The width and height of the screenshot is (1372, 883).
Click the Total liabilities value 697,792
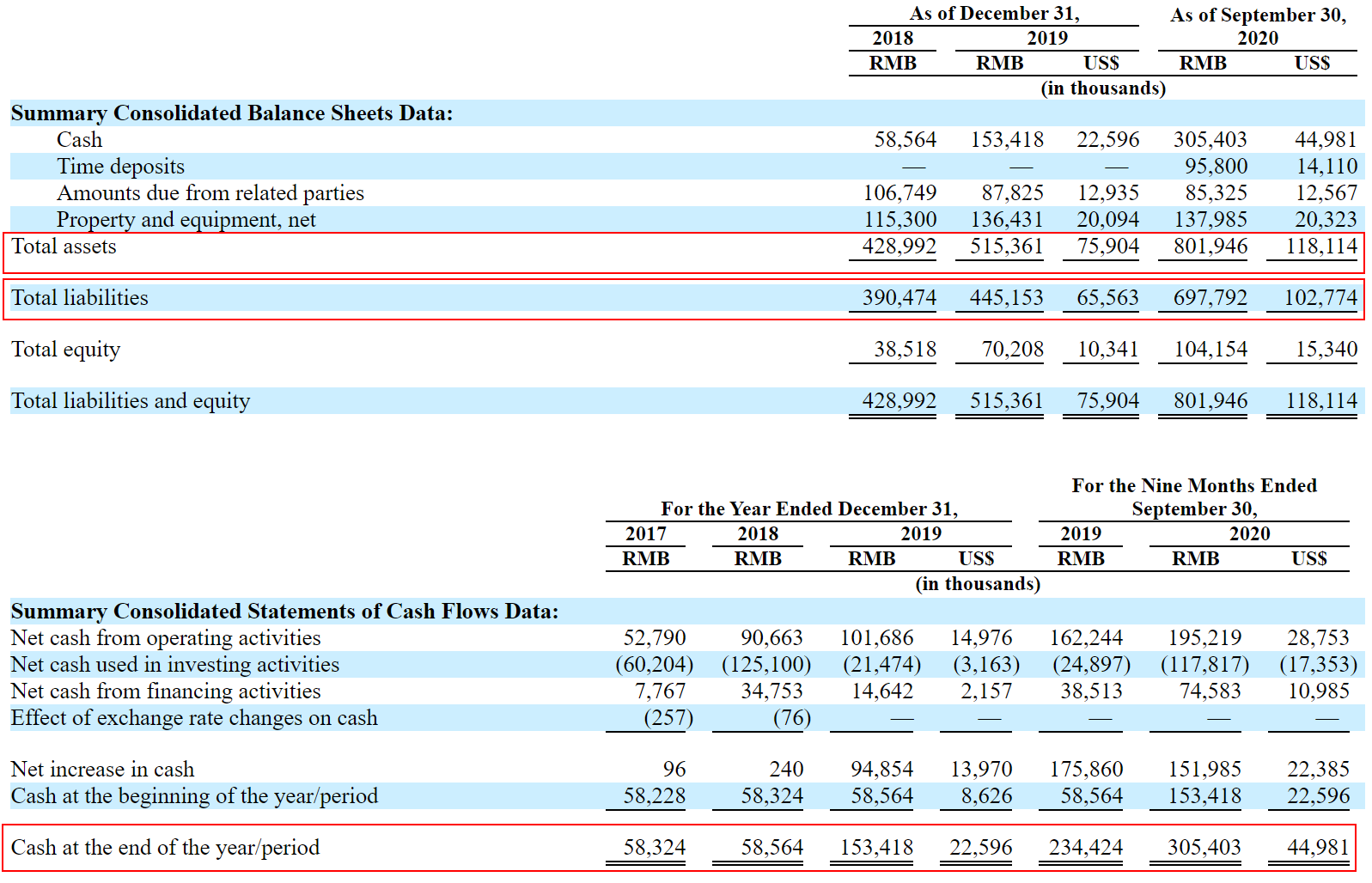pos(1210,298)
